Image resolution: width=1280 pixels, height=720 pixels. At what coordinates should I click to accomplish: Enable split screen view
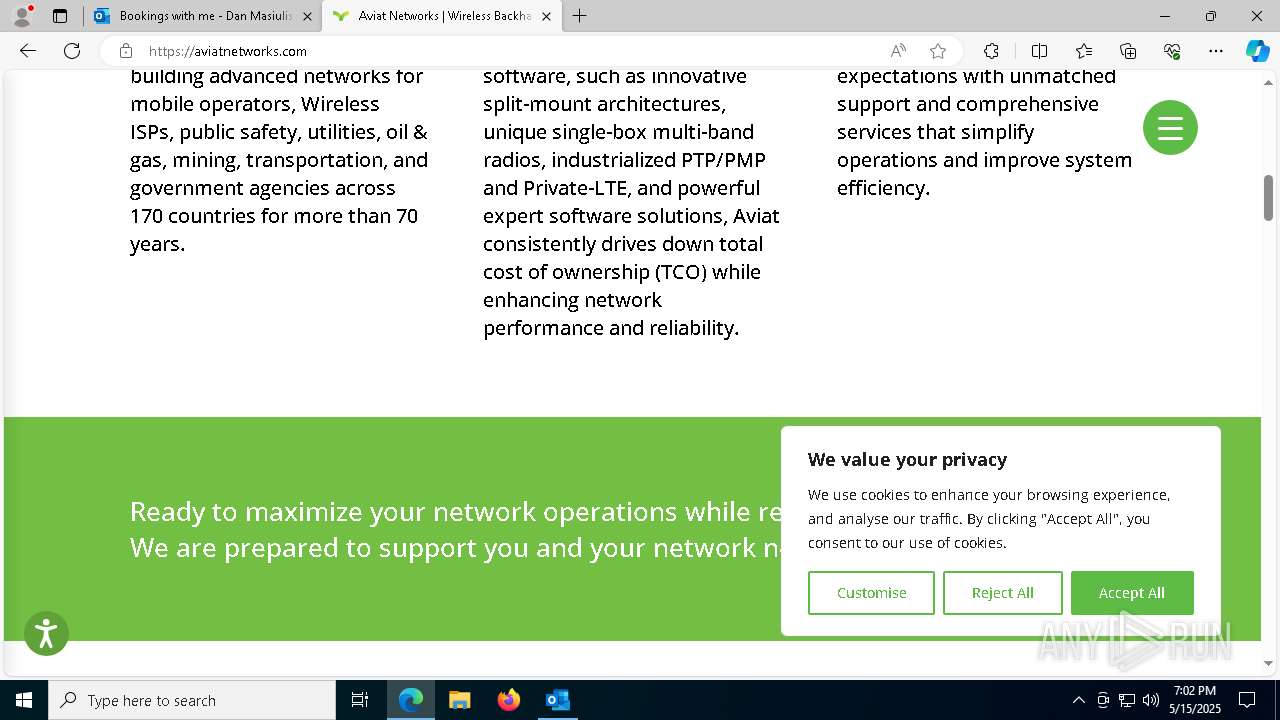click(1039, 51)
